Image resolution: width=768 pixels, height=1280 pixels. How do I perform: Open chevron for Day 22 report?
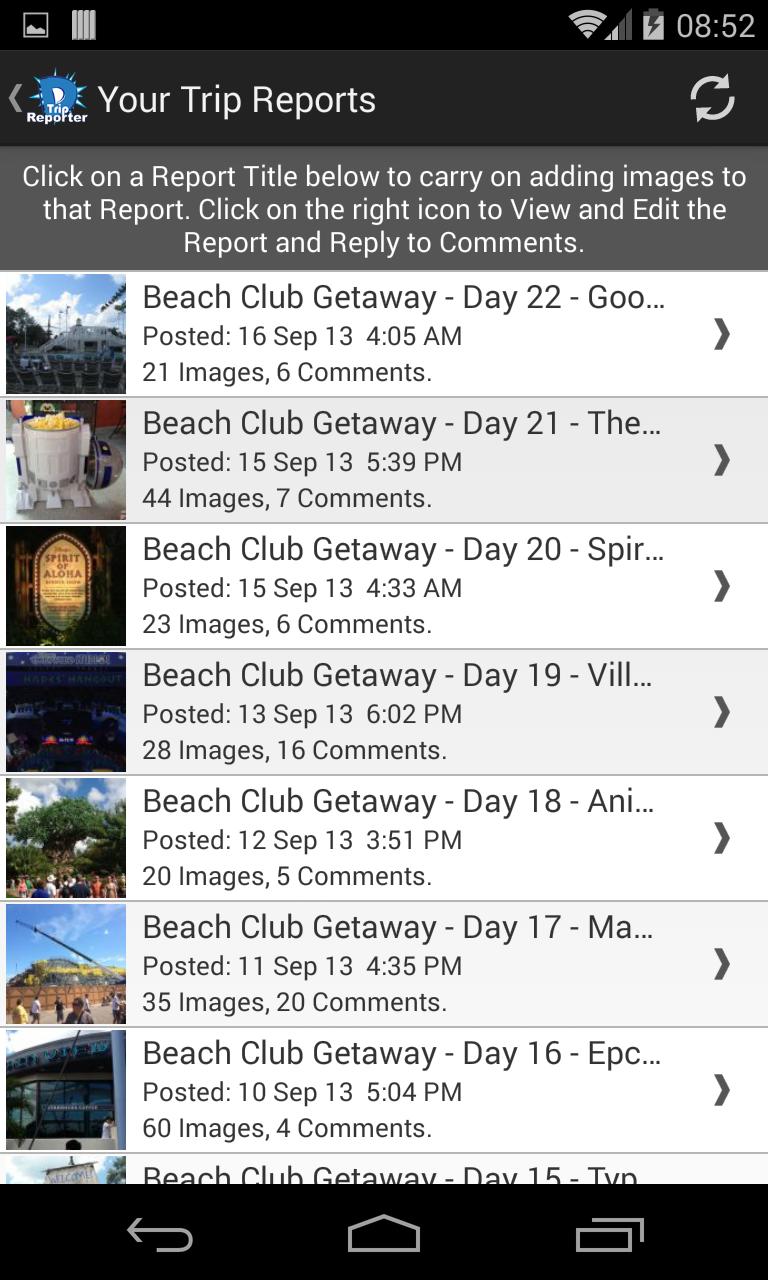pos(721,334)
